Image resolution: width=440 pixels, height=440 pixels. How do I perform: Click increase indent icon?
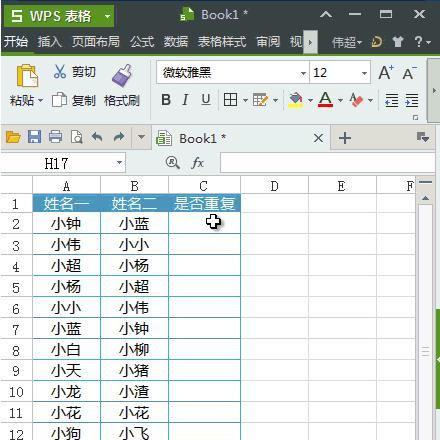[412, 100]
